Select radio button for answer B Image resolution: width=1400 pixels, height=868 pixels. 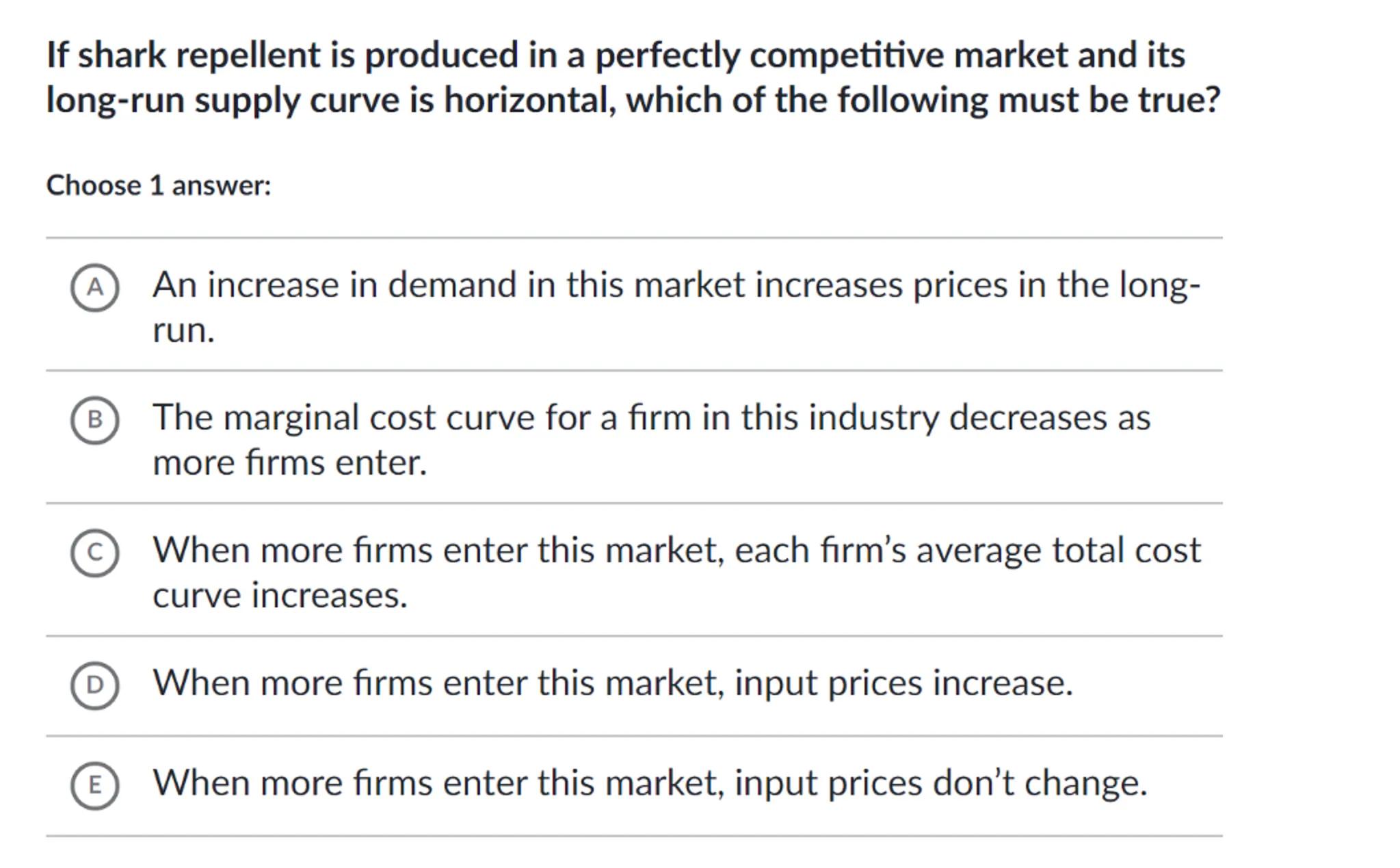click(94, 420)
